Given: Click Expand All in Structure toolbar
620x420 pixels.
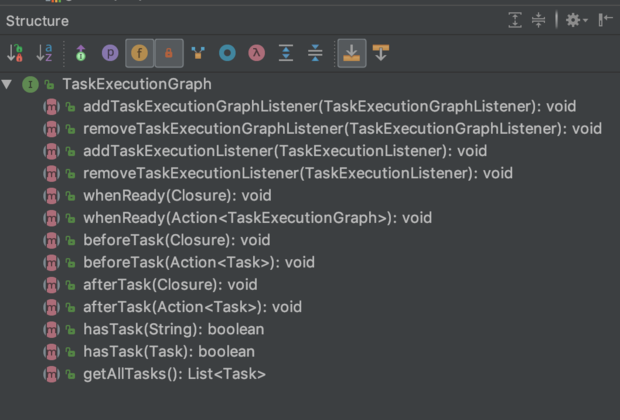Looking at the screenshot, I should (x=286, y=53).
